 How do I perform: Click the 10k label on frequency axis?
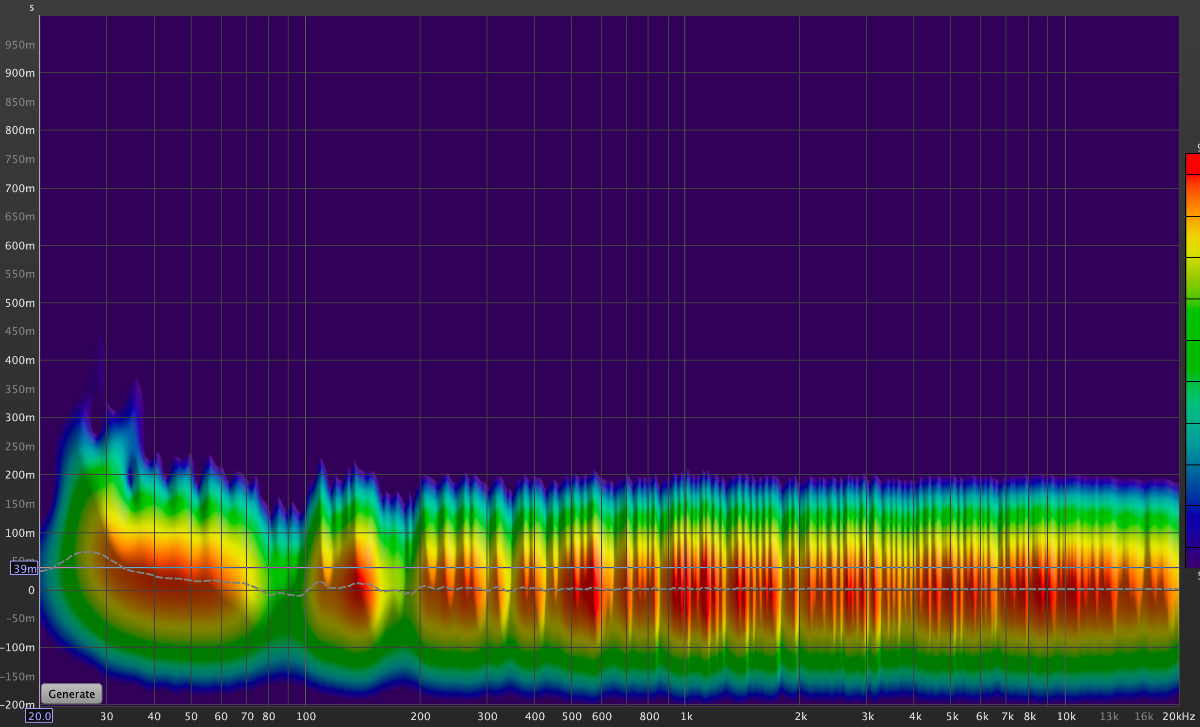[1067, 716]
